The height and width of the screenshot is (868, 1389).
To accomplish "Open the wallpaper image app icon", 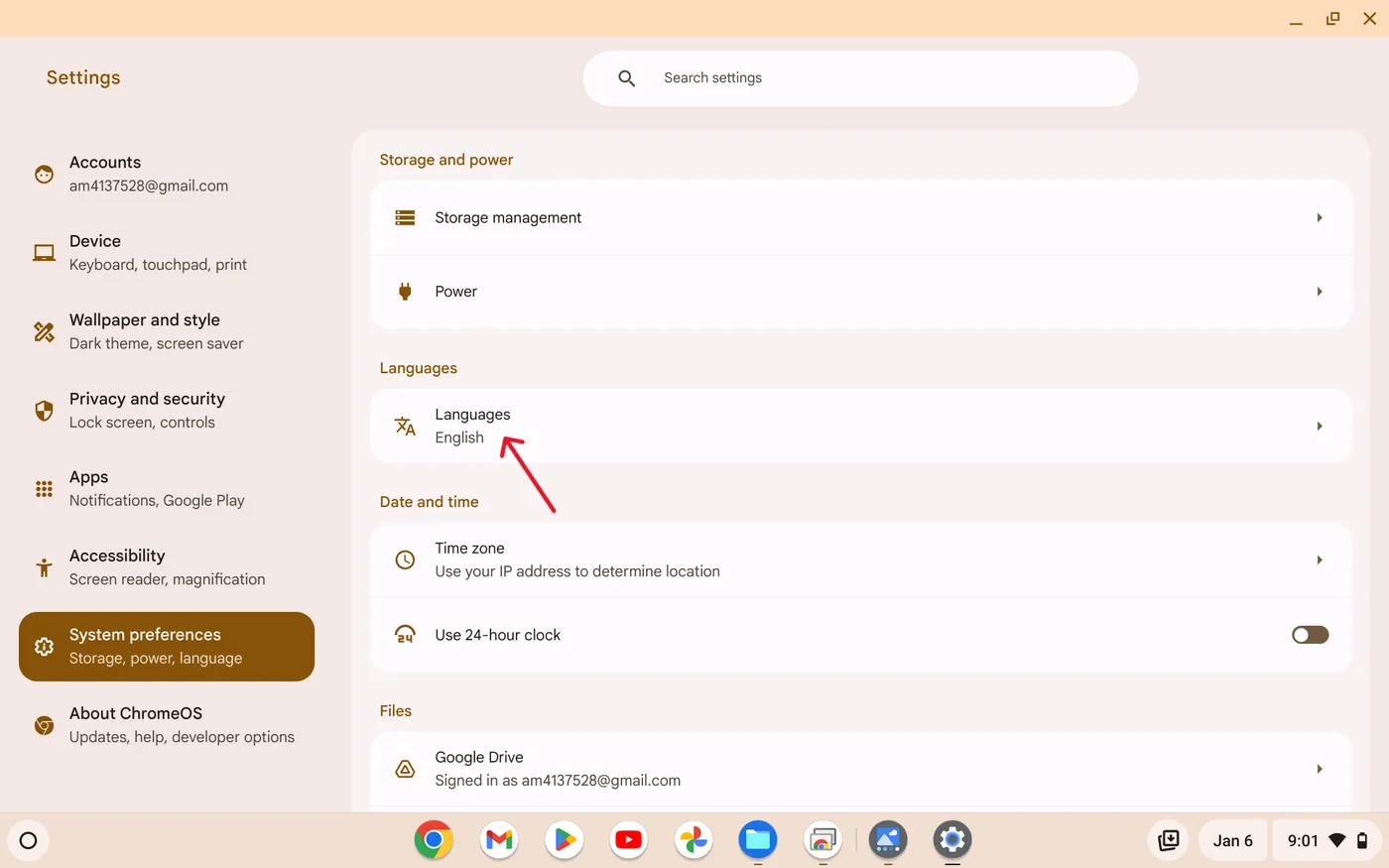I will 888,840.
